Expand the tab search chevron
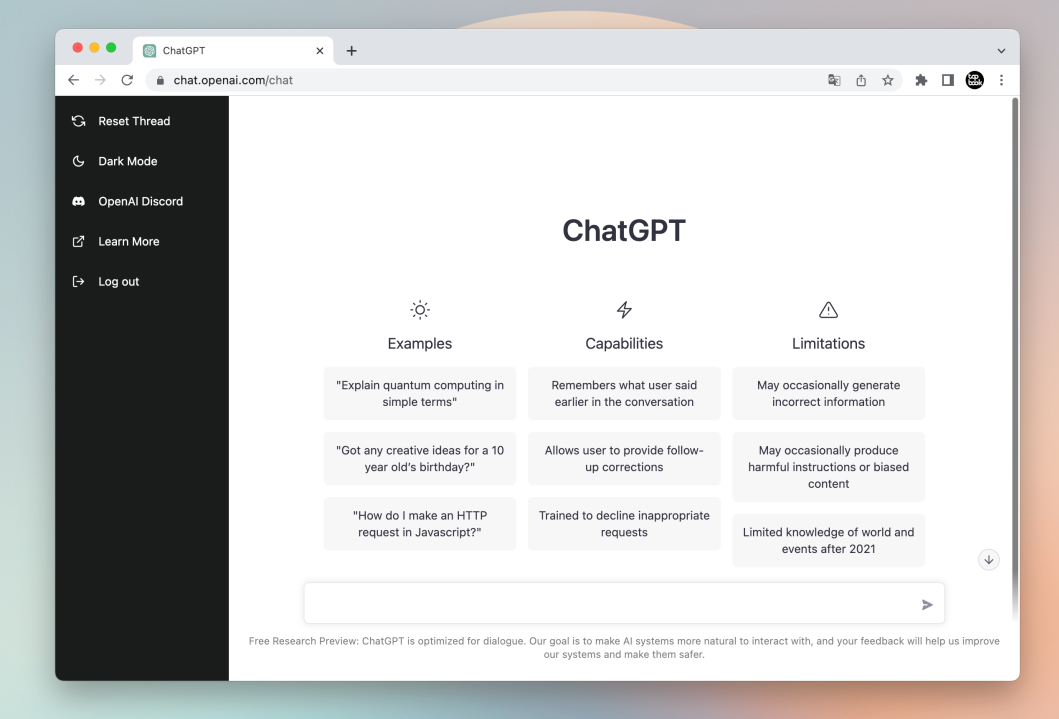This screenshot has width=1059, height=719. [x=1001, y=50]
